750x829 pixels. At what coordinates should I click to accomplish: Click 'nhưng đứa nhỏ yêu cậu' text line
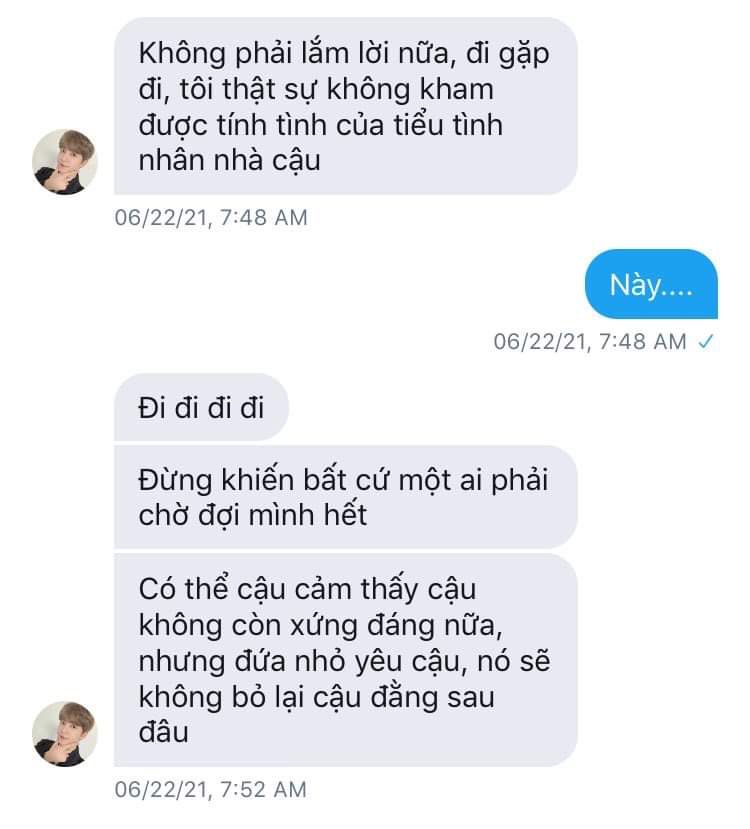pyautogui.click(x=303, y=661)
